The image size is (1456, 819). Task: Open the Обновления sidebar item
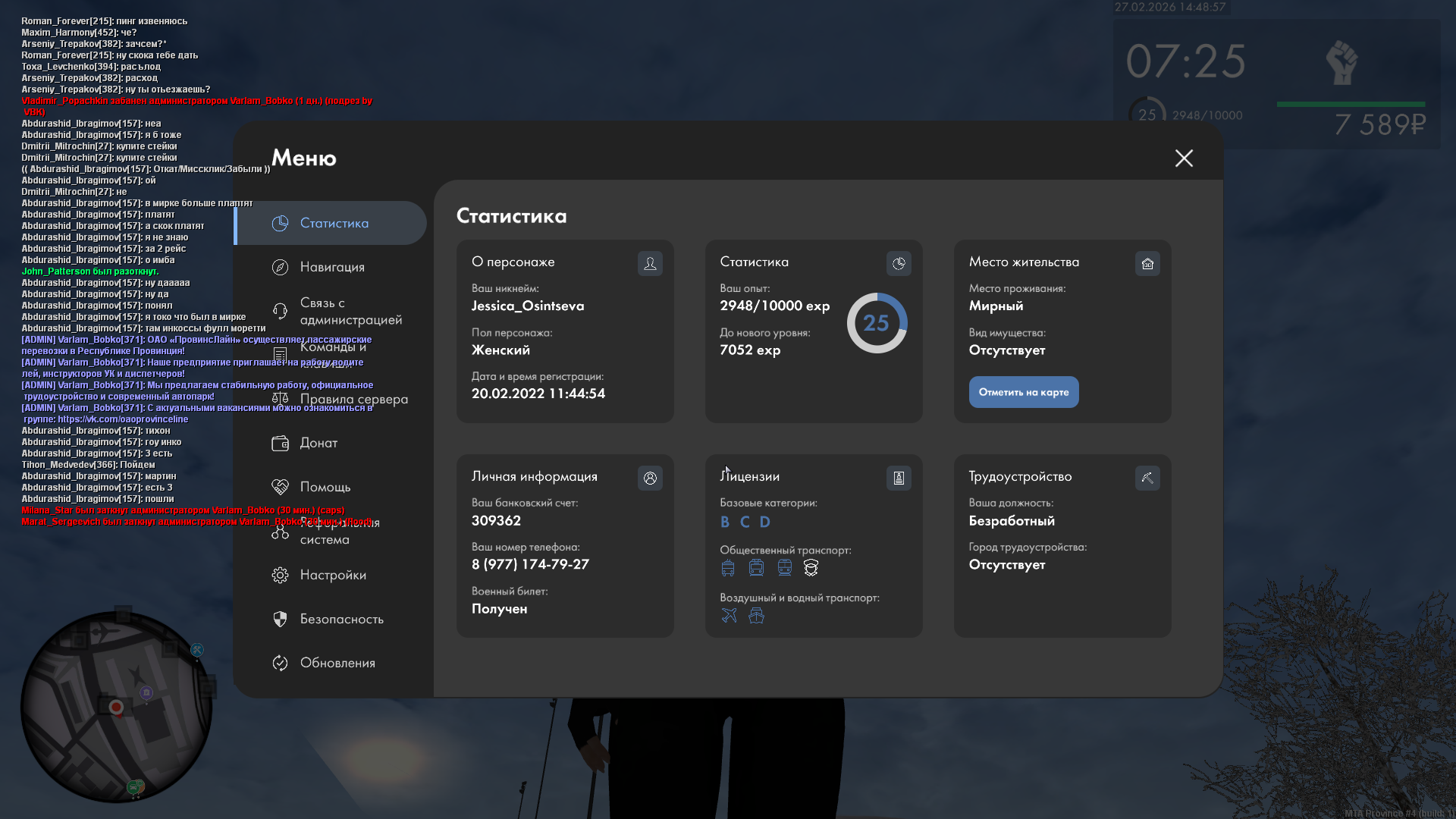point(337,663)
